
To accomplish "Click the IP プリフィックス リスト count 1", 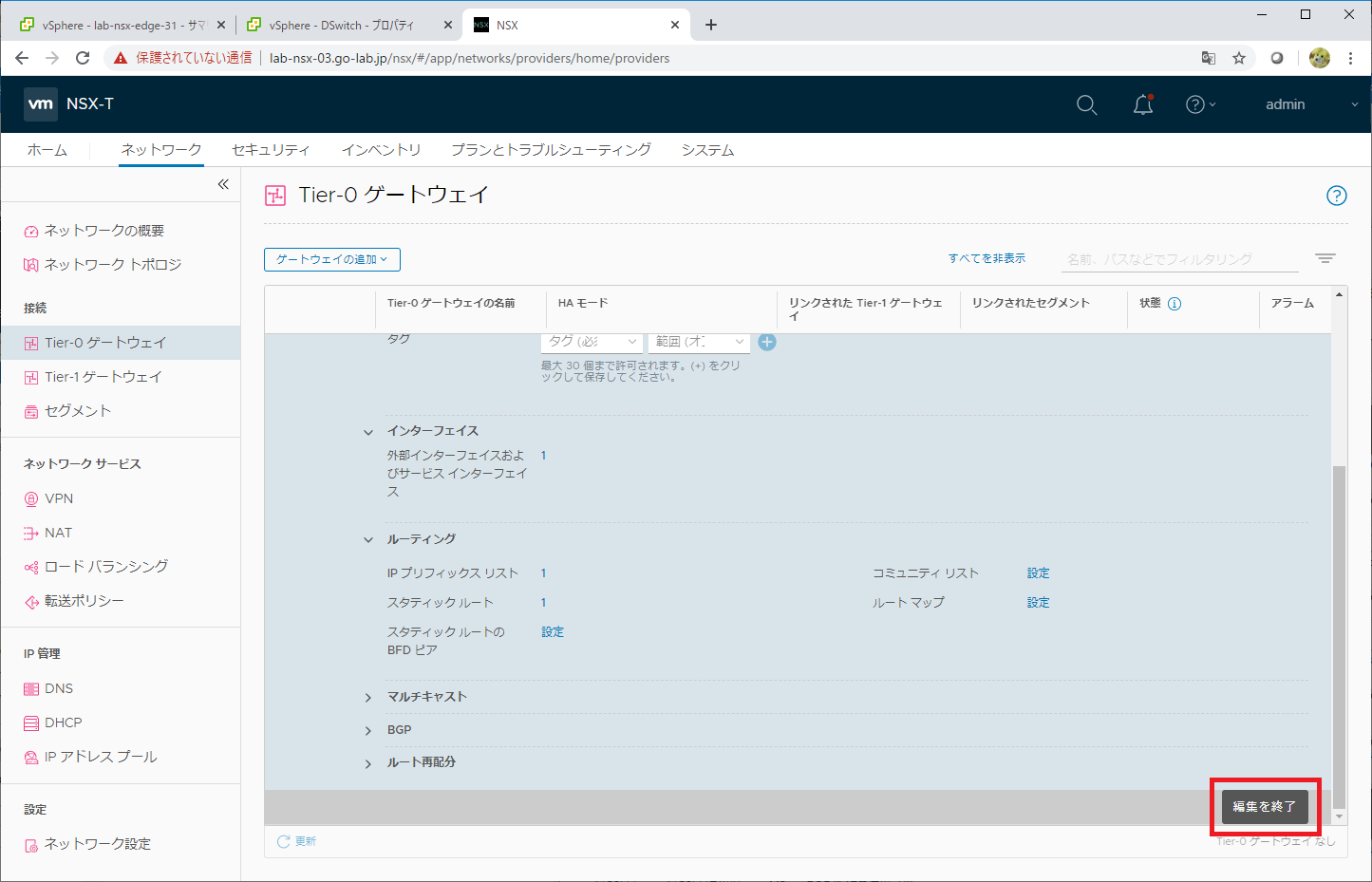I will [x=544, y=573].
